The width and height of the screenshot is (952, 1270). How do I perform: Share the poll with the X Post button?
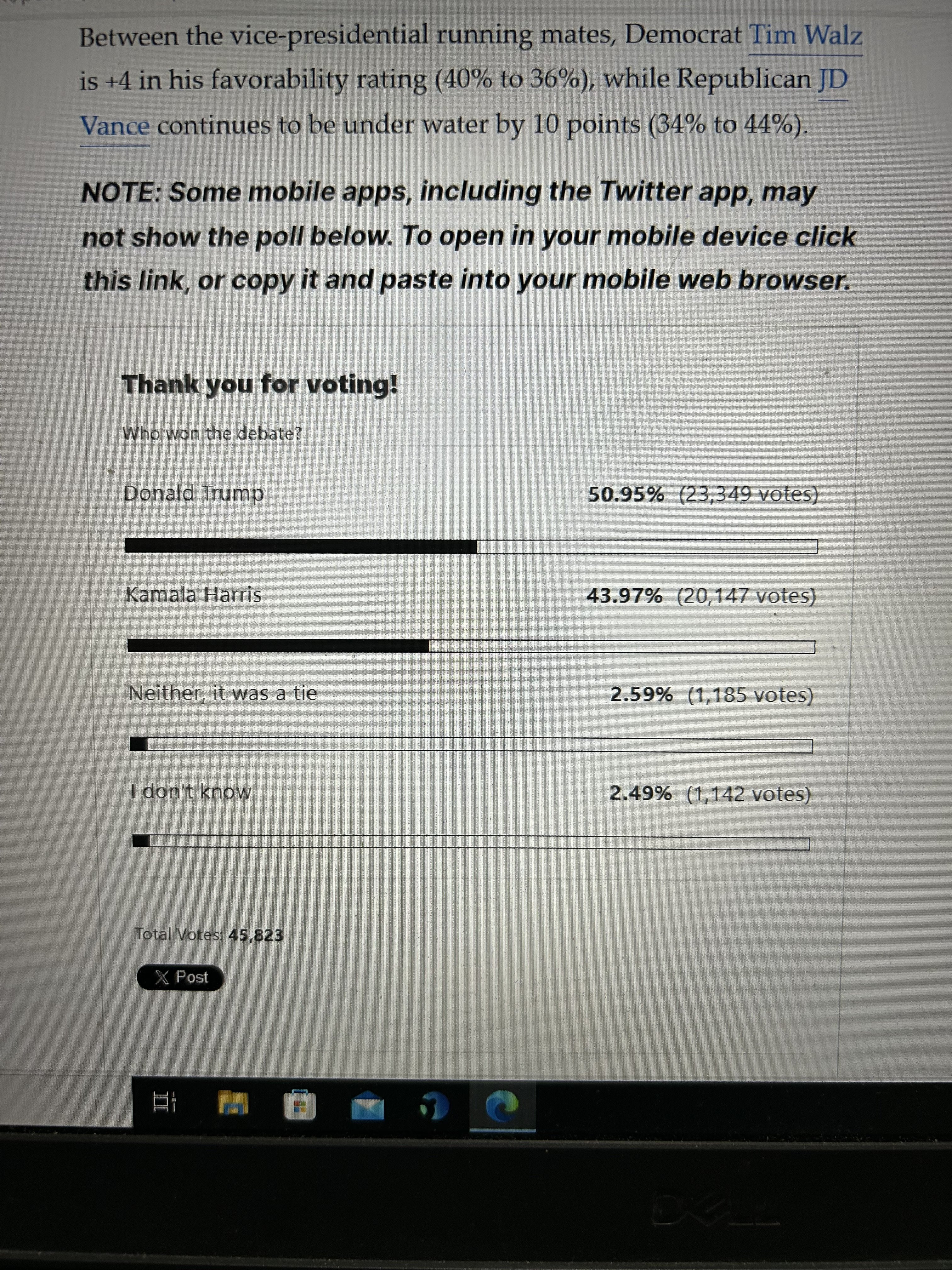pyautogui.click(x=180, y=977)
